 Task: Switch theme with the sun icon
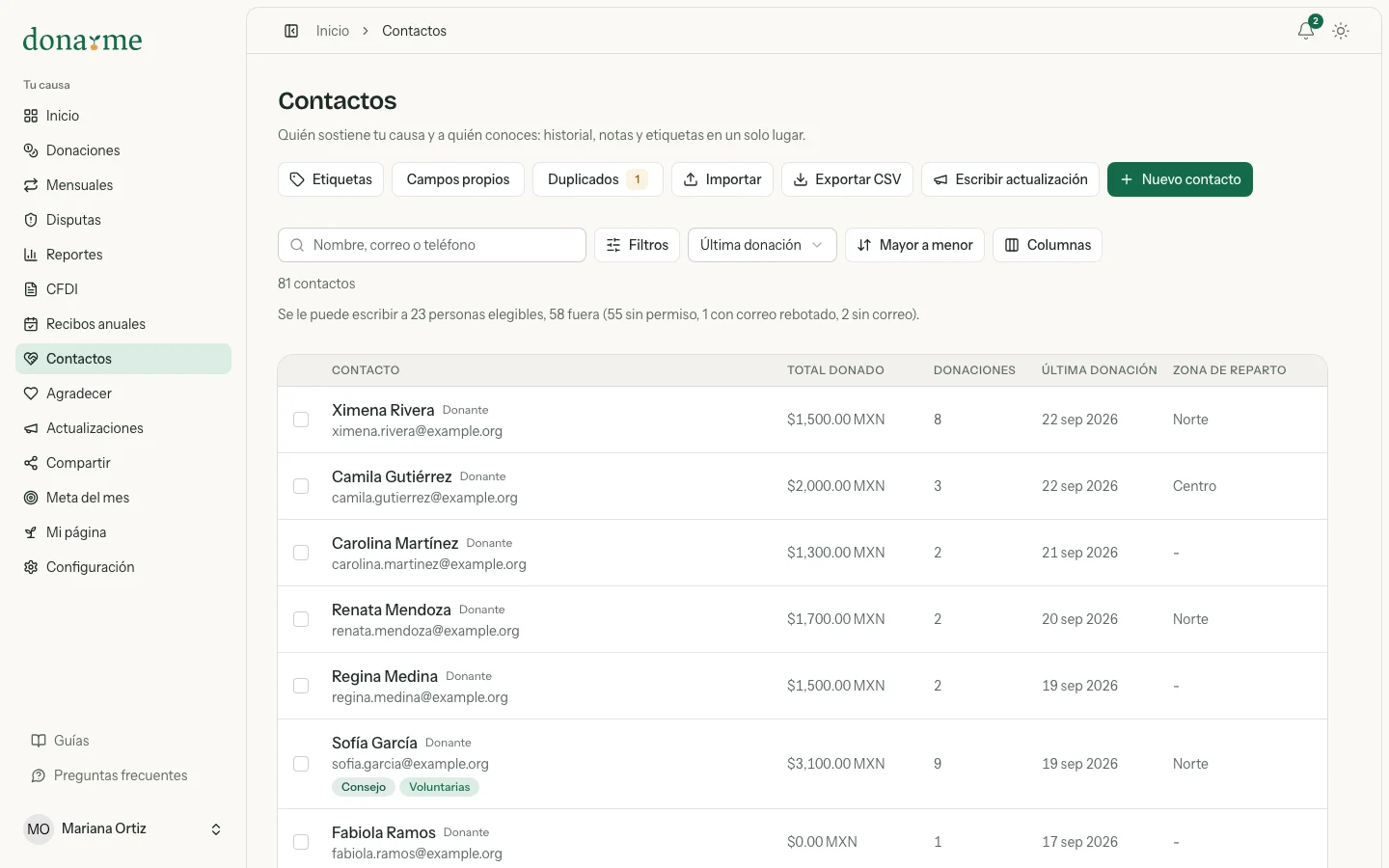(x=1341, y=31)
